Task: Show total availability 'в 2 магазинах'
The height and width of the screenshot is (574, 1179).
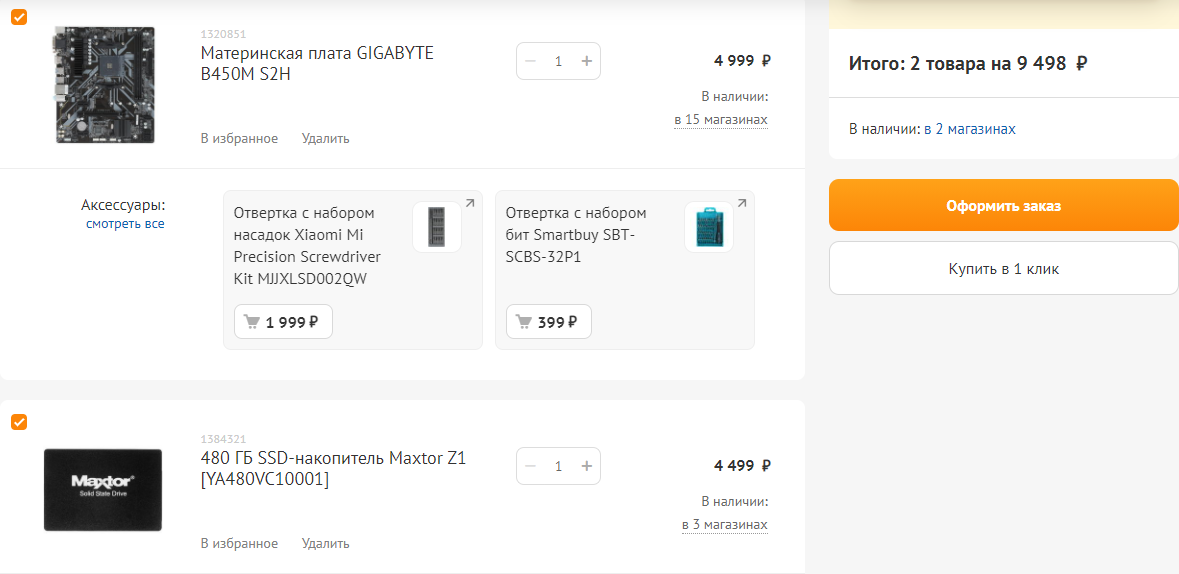Action: click(969, 129)
